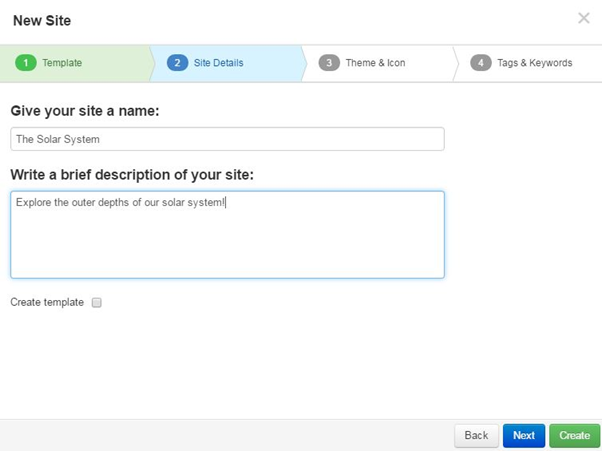This screenshot has width=602, height=451.
Task: Click "Write a brief description of your site:" heading
Action: pos(132,175)
